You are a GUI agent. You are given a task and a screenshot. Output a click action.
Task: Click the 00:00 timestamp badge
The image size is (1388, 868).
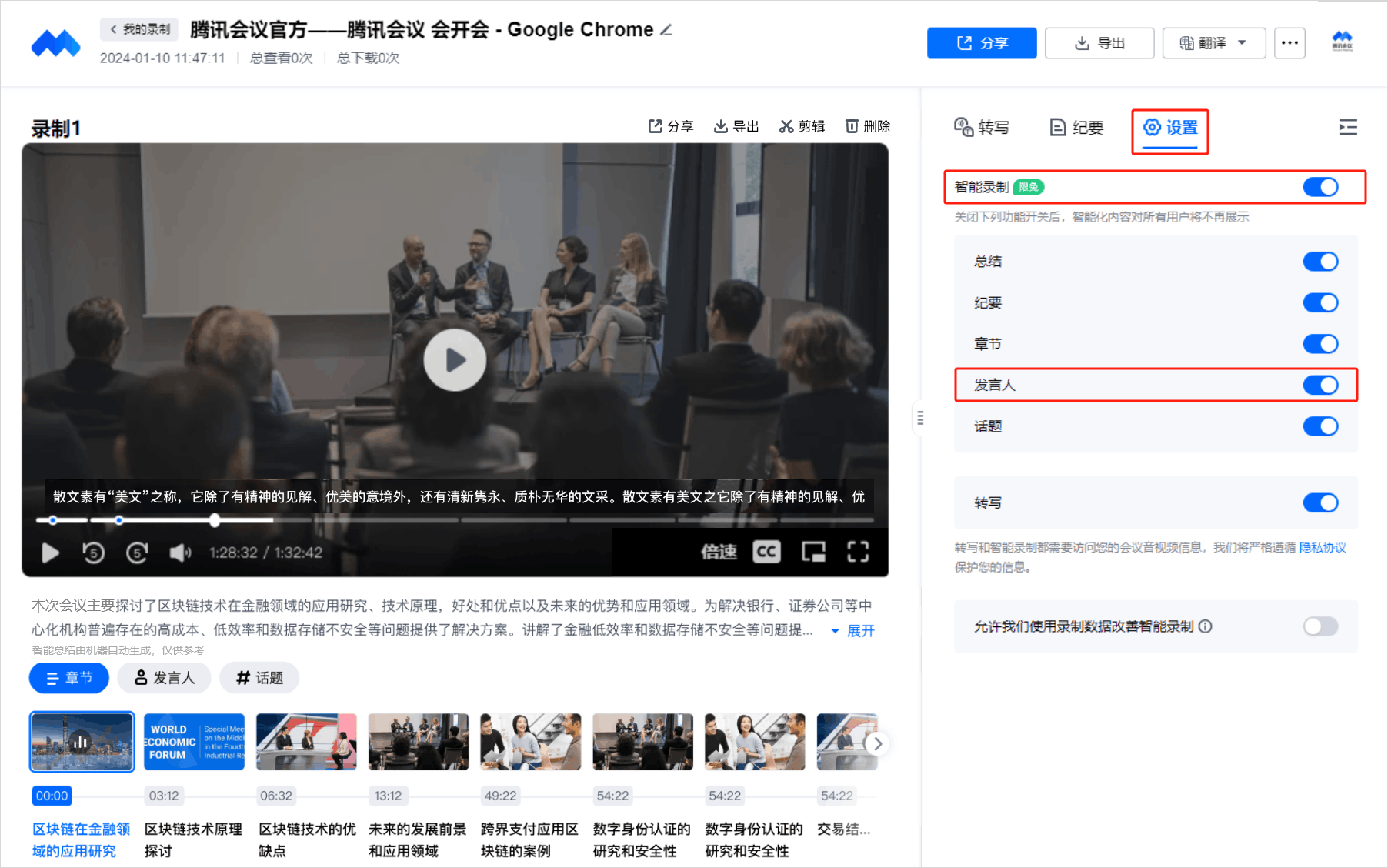click(x=52, y=796)
